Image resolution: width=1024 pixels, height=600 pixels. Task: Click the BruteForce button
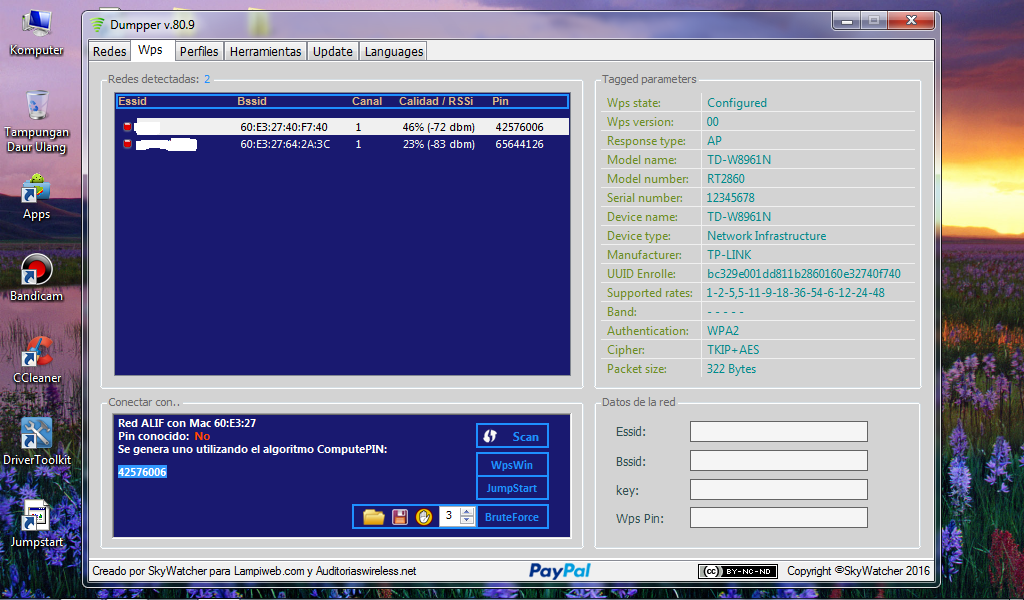point(512,516)
